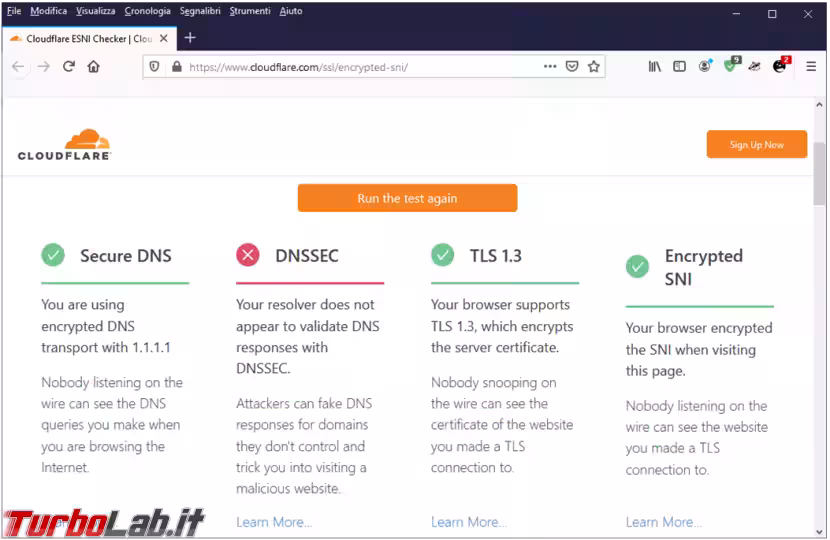Go to the Firefox home page
The image size is (830, 540).
(x=93, y=67)
